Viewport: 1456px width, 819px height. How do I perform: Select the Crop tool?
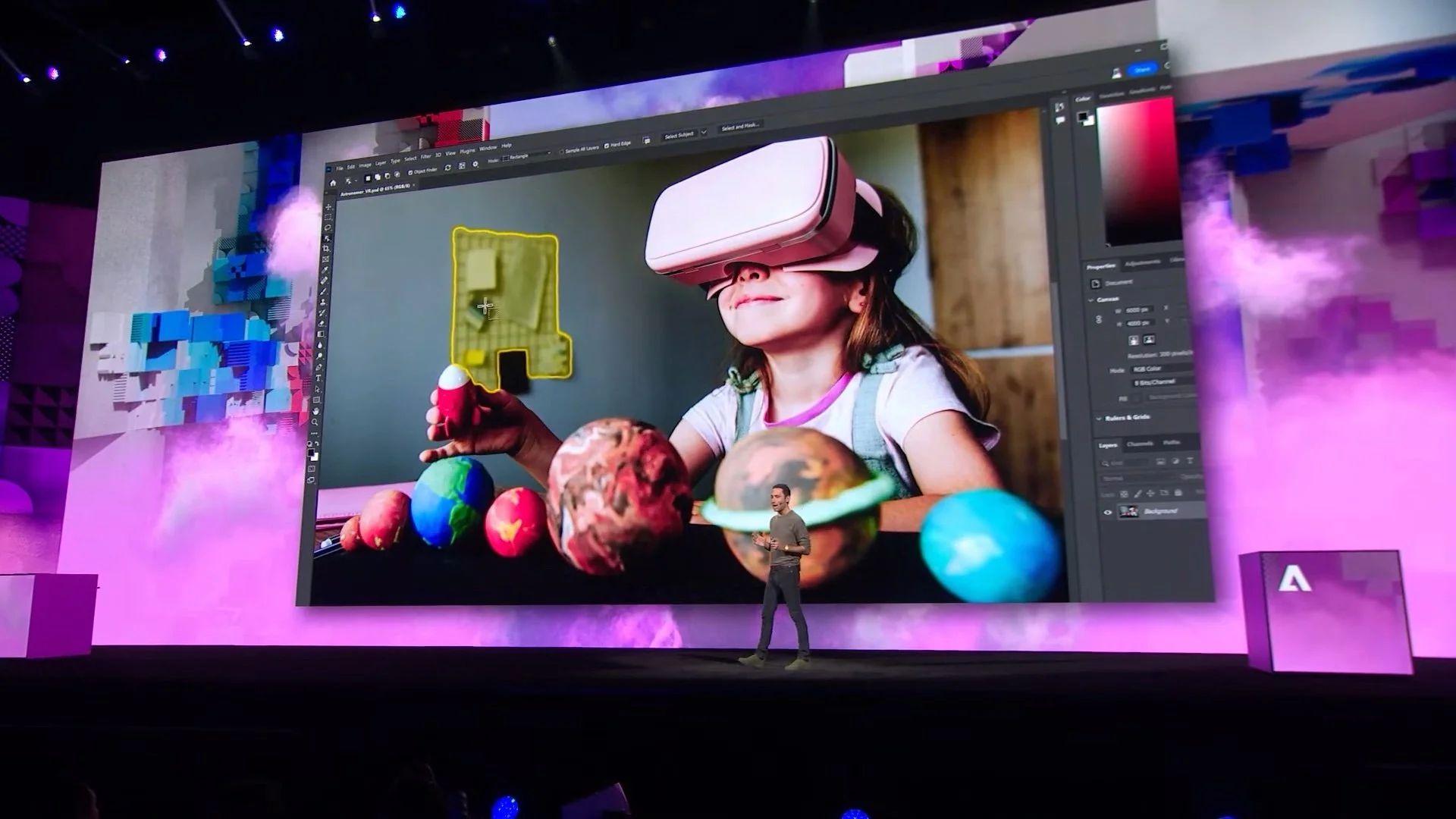coord(326,249)
